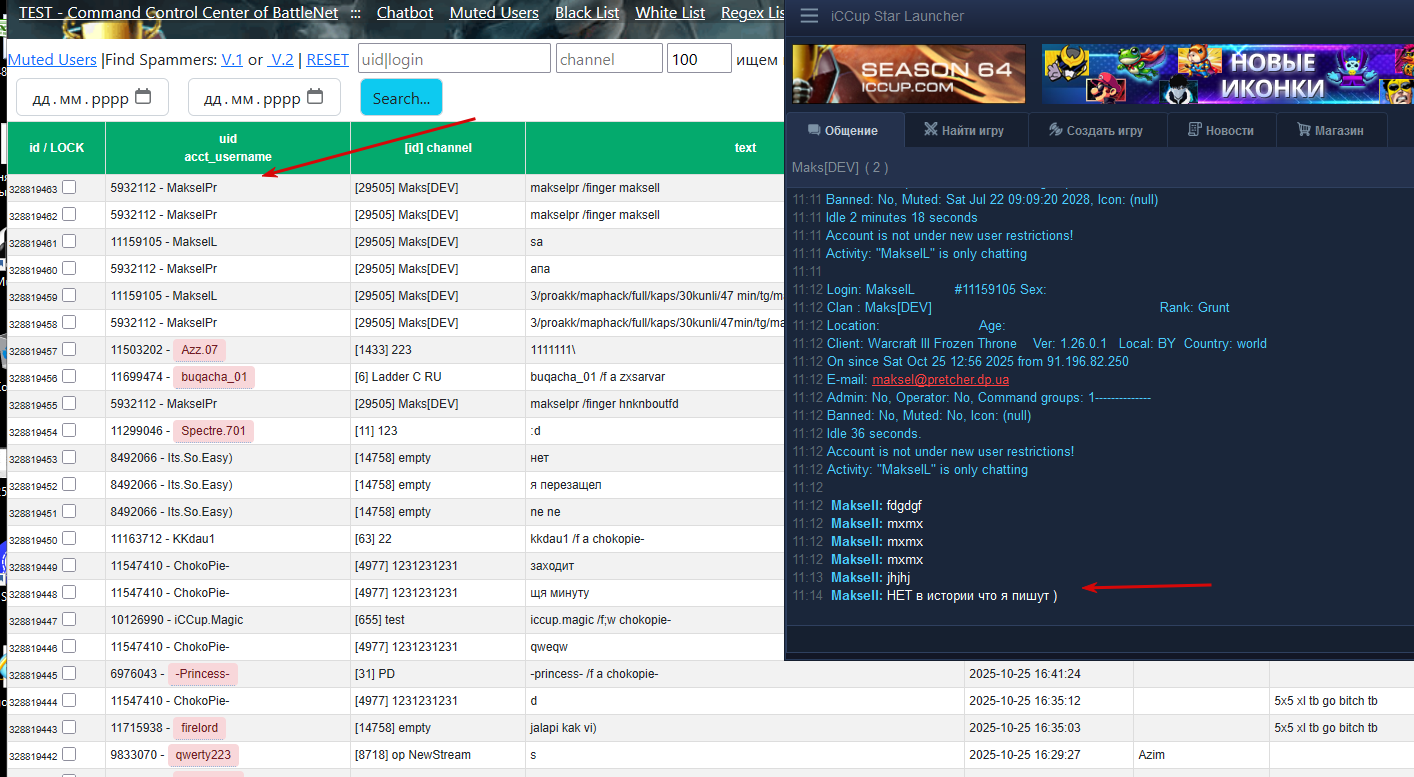Screen dimensions: 1414x777
Task: Click the Maks[DEV] ( 2 ) channel header
Action: tap(840, 167)
